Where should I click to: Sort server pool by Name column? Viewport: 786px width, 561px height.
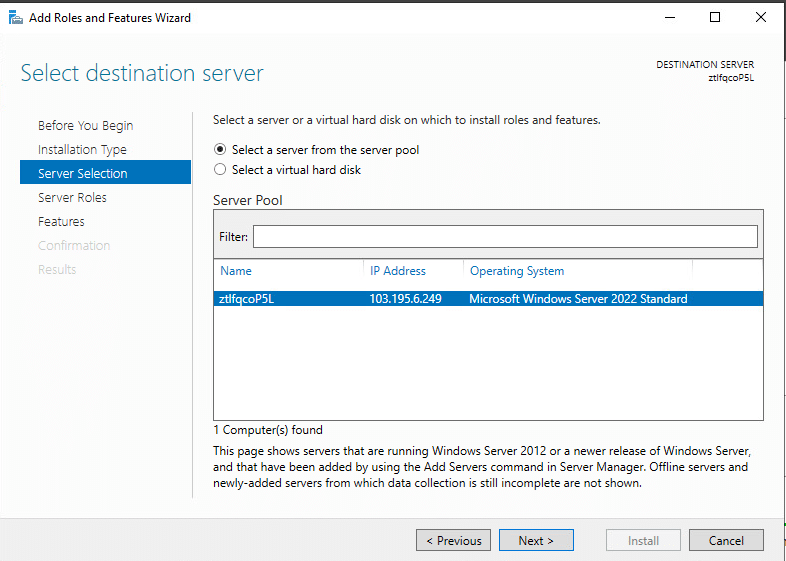[236, 271]
